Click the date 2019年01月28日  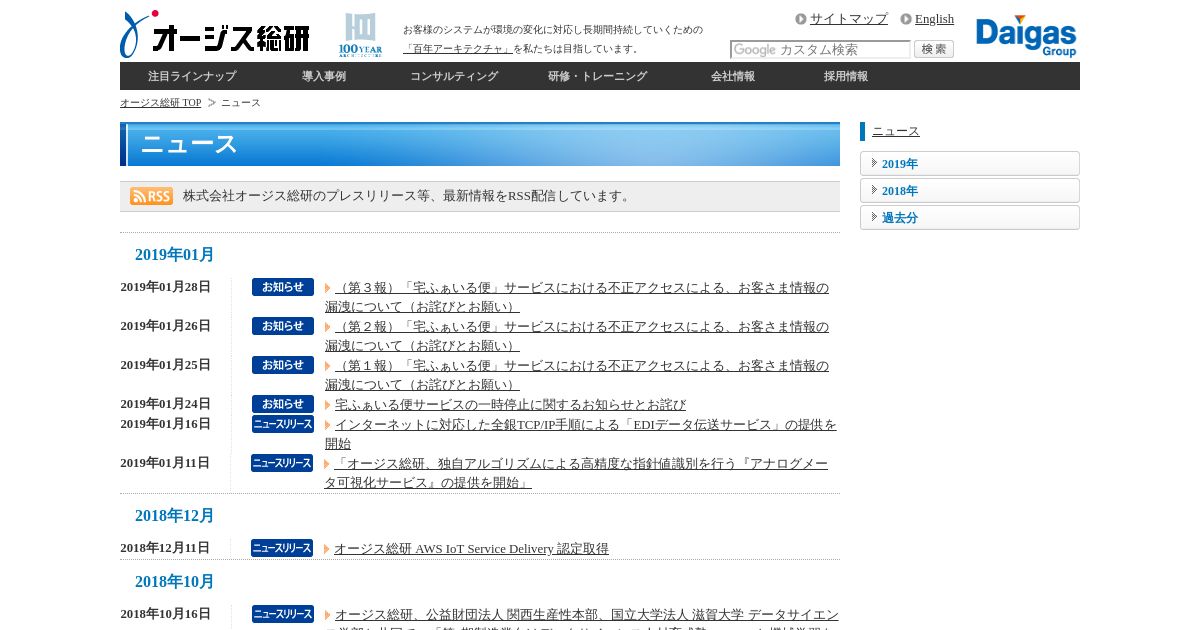click(166, 287)
